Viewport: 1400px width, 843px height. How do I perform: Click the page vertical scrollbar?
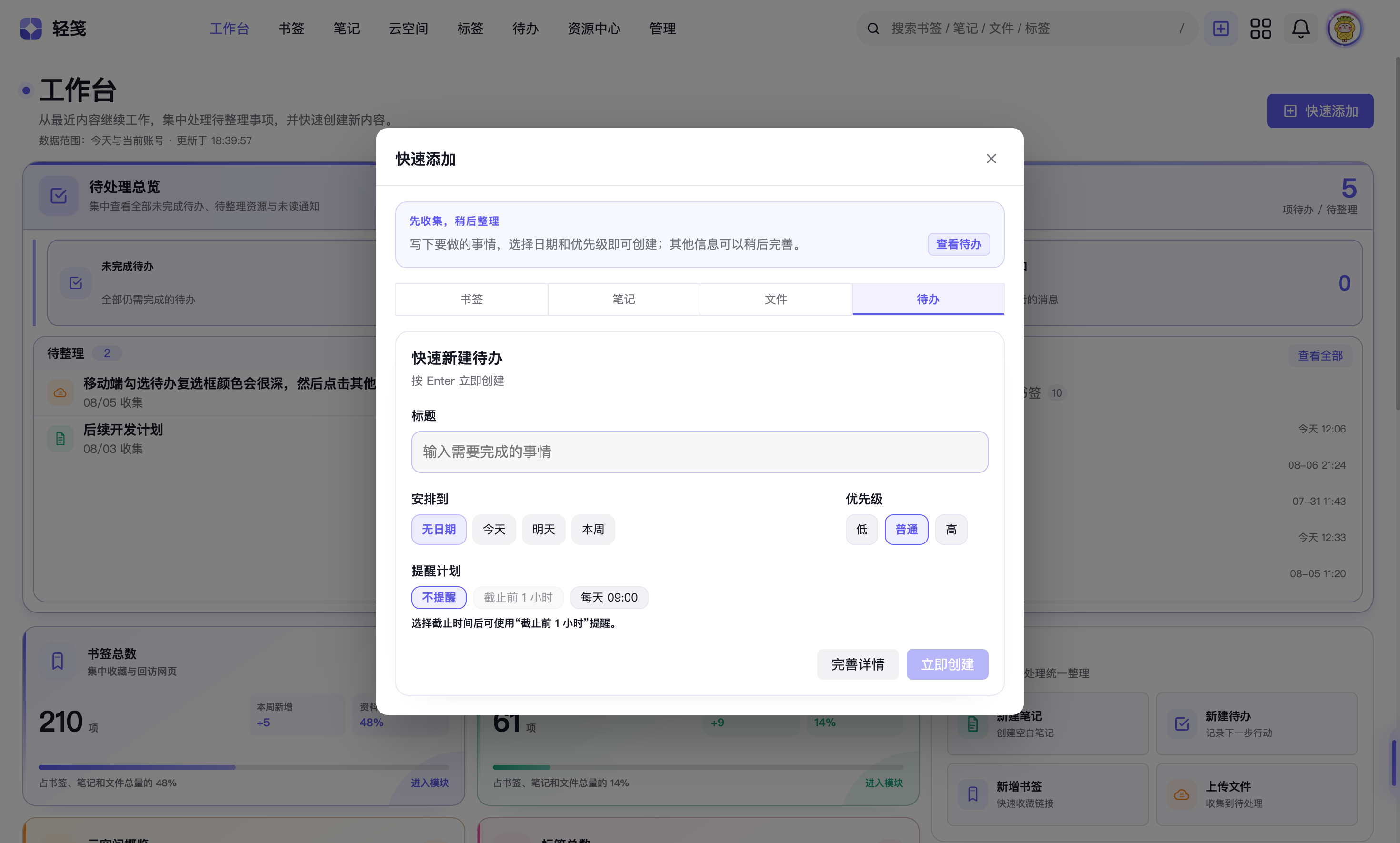tap(1397, 233)
